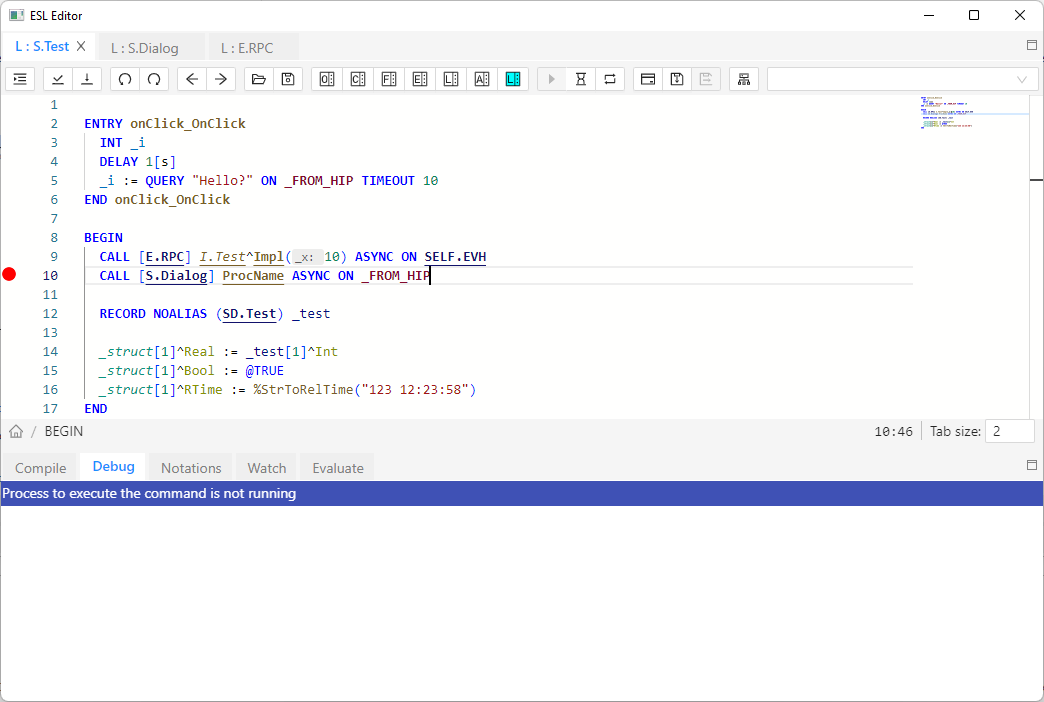Click the hourglass icon in the toolbar
This screenshot has height=702, width=1044.
tap(580, 79)
